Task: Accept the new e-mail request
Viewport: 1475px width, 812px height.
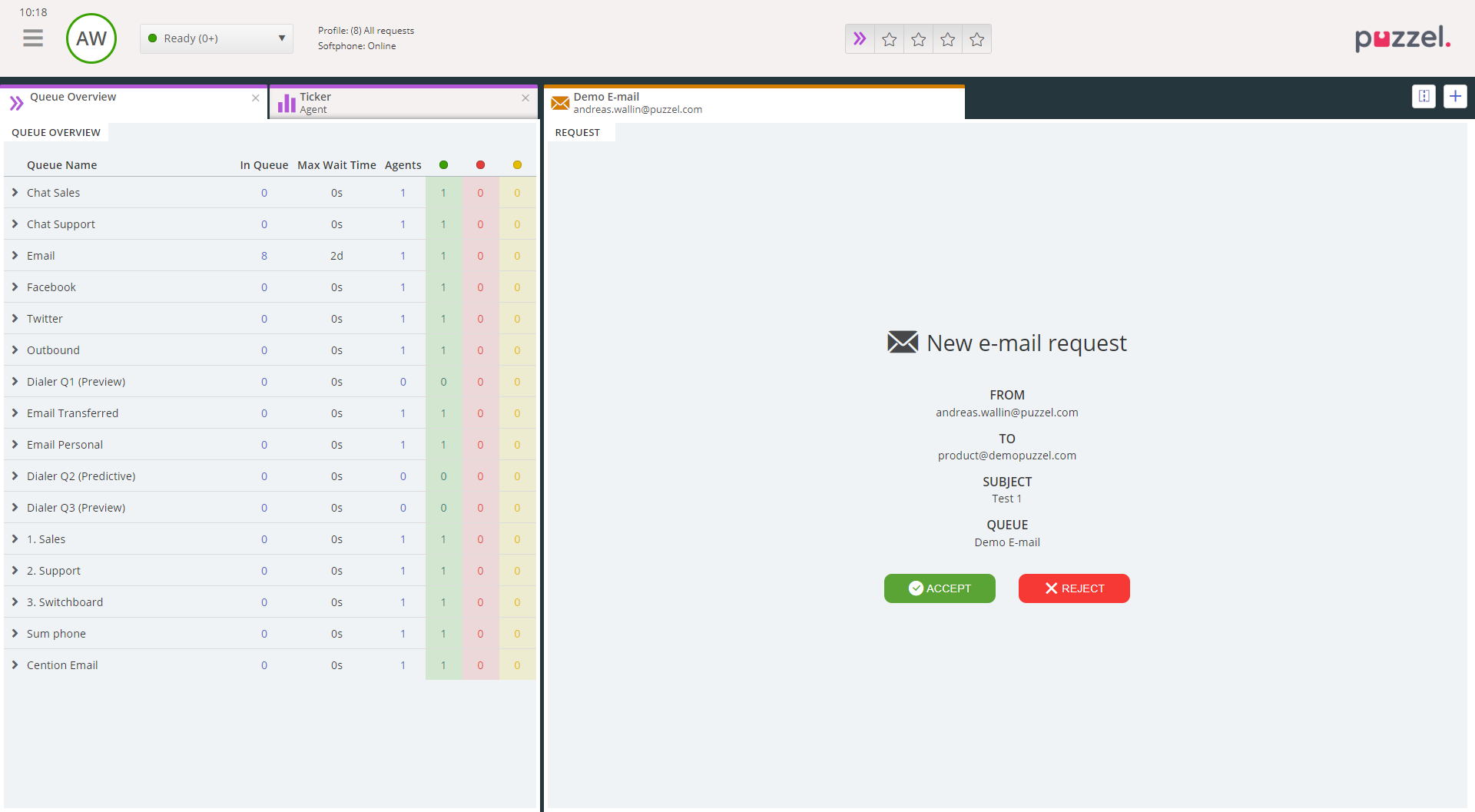Action: (x=940, y=588)
